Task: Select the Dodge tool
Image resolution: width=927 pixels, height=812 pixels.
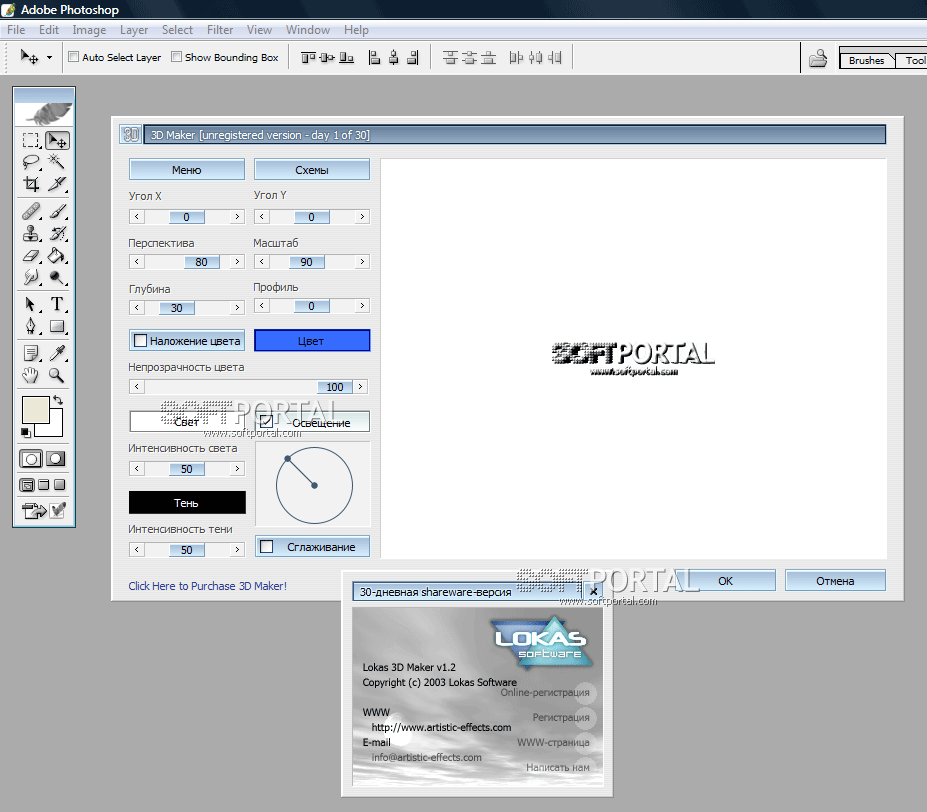Action: [57, 277]
